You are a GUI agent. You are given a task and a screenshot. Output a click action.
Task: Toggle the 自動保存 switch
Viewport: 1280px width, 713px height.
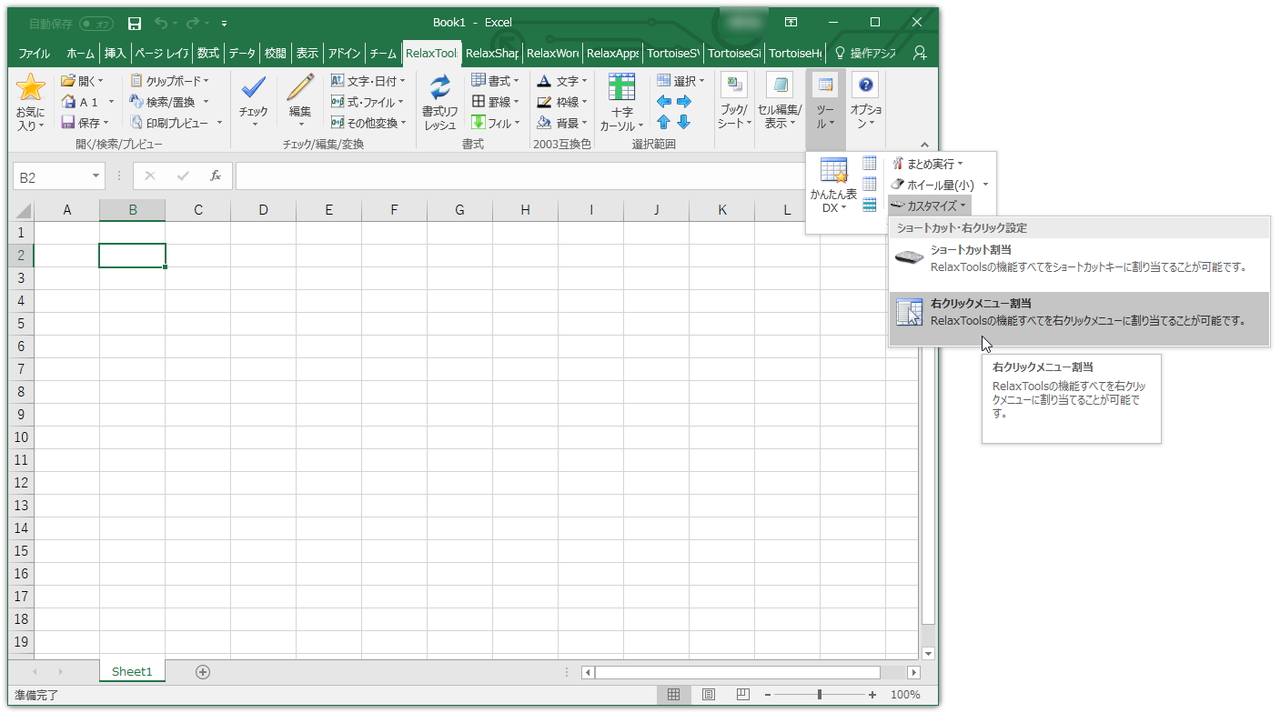point(97,23)
